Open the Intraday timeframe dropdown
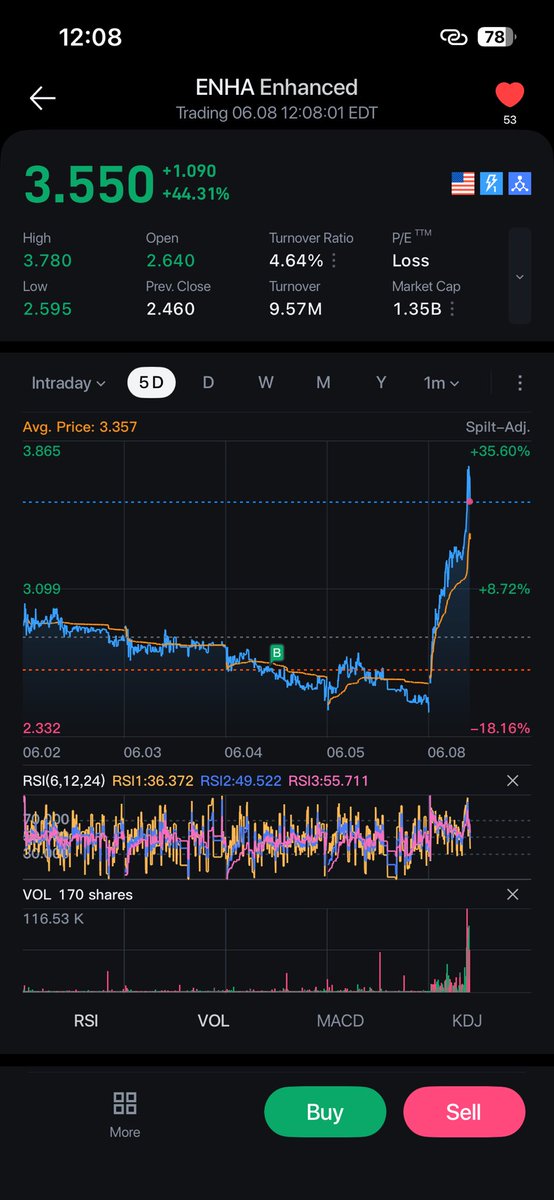The height and width of the screenshot is (1200, 554). tap(68, 383)
